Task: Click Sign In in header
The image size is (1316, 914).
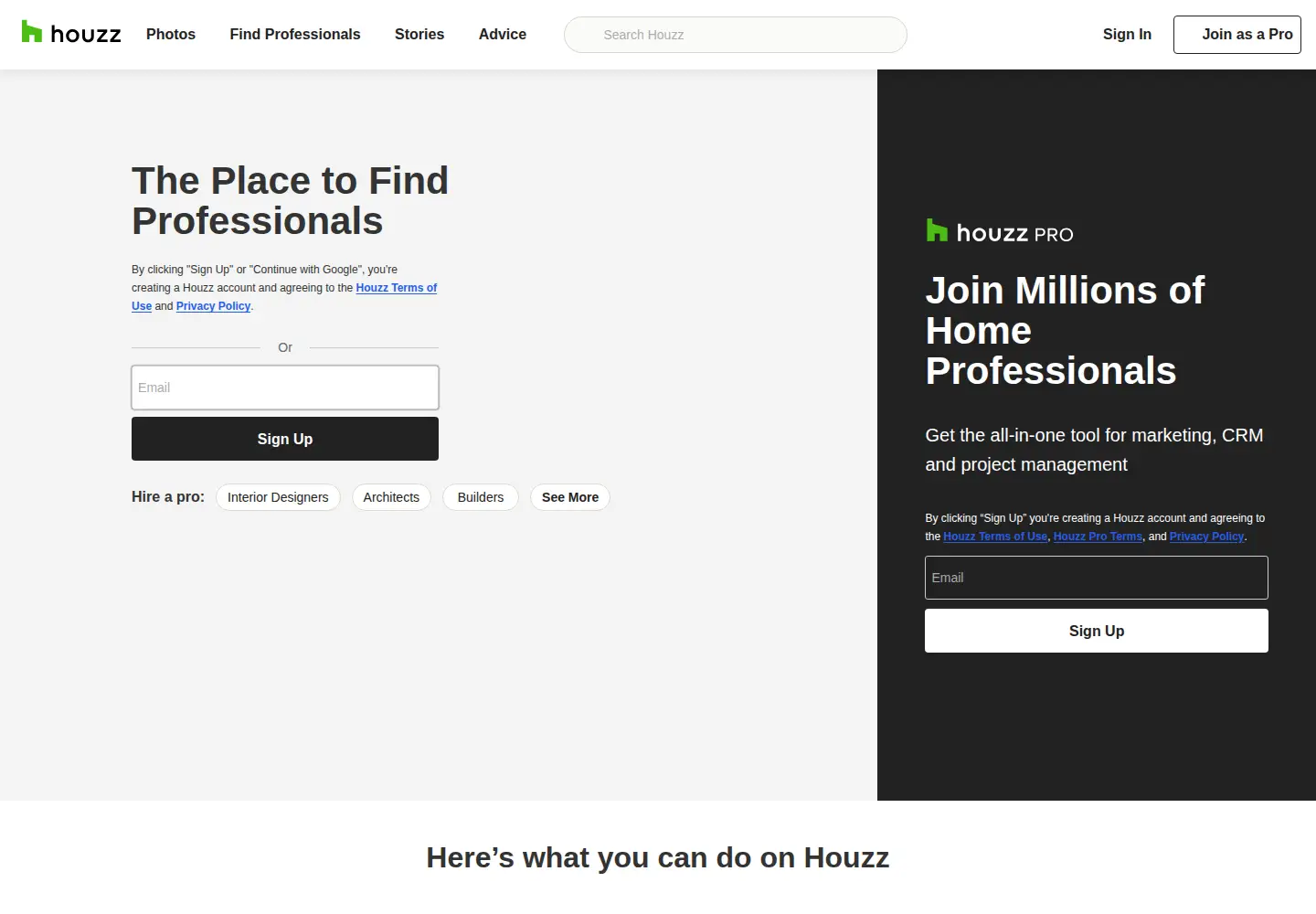Action: click(x=1127, y=34)
